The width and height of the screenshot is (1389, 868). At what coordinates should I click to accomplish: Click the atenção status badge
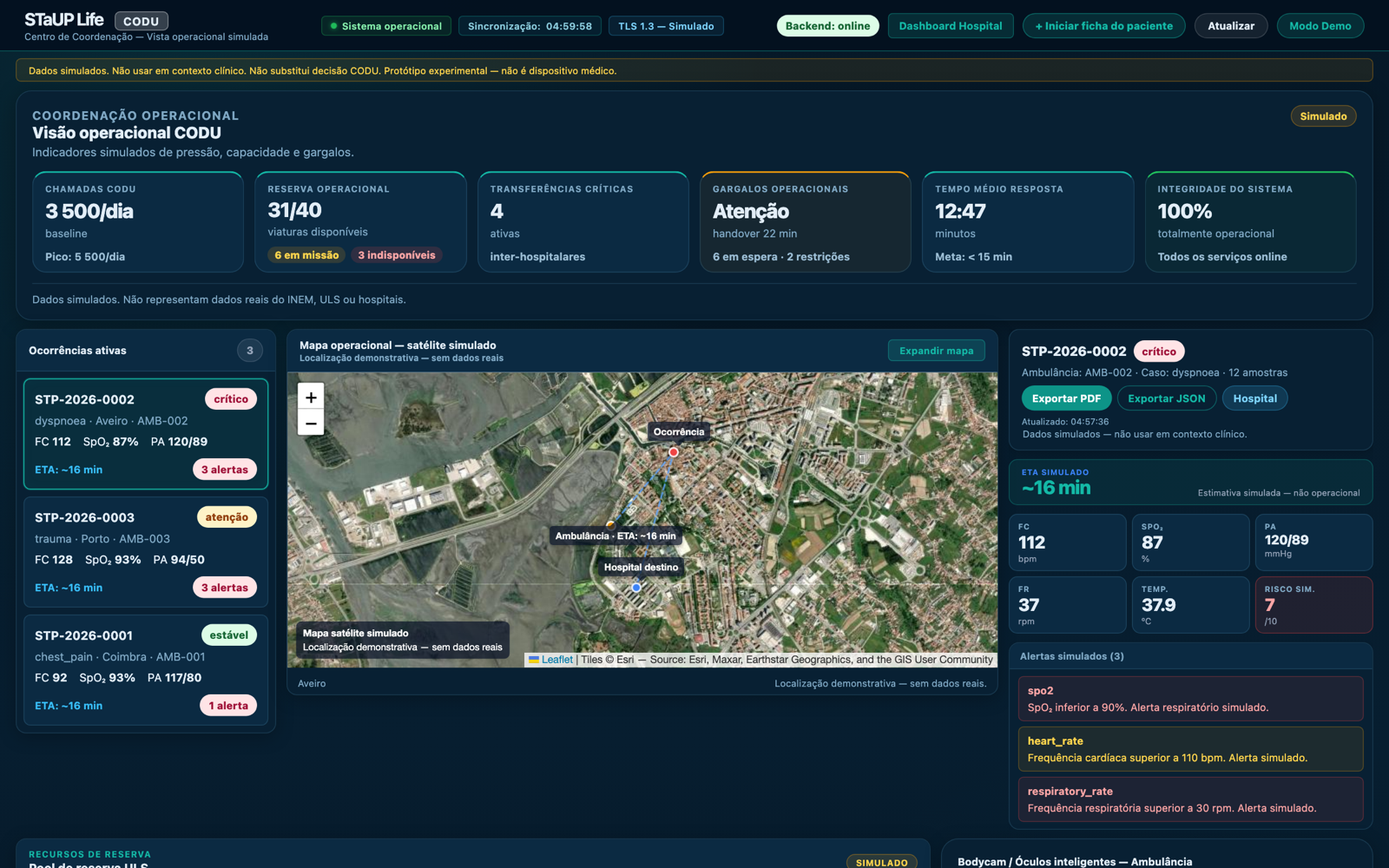227,517
